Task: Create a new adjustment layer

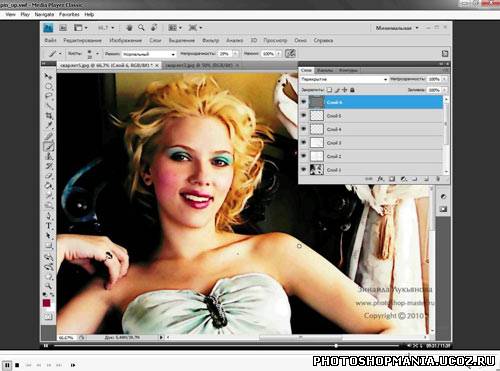Action: (404, 179)
